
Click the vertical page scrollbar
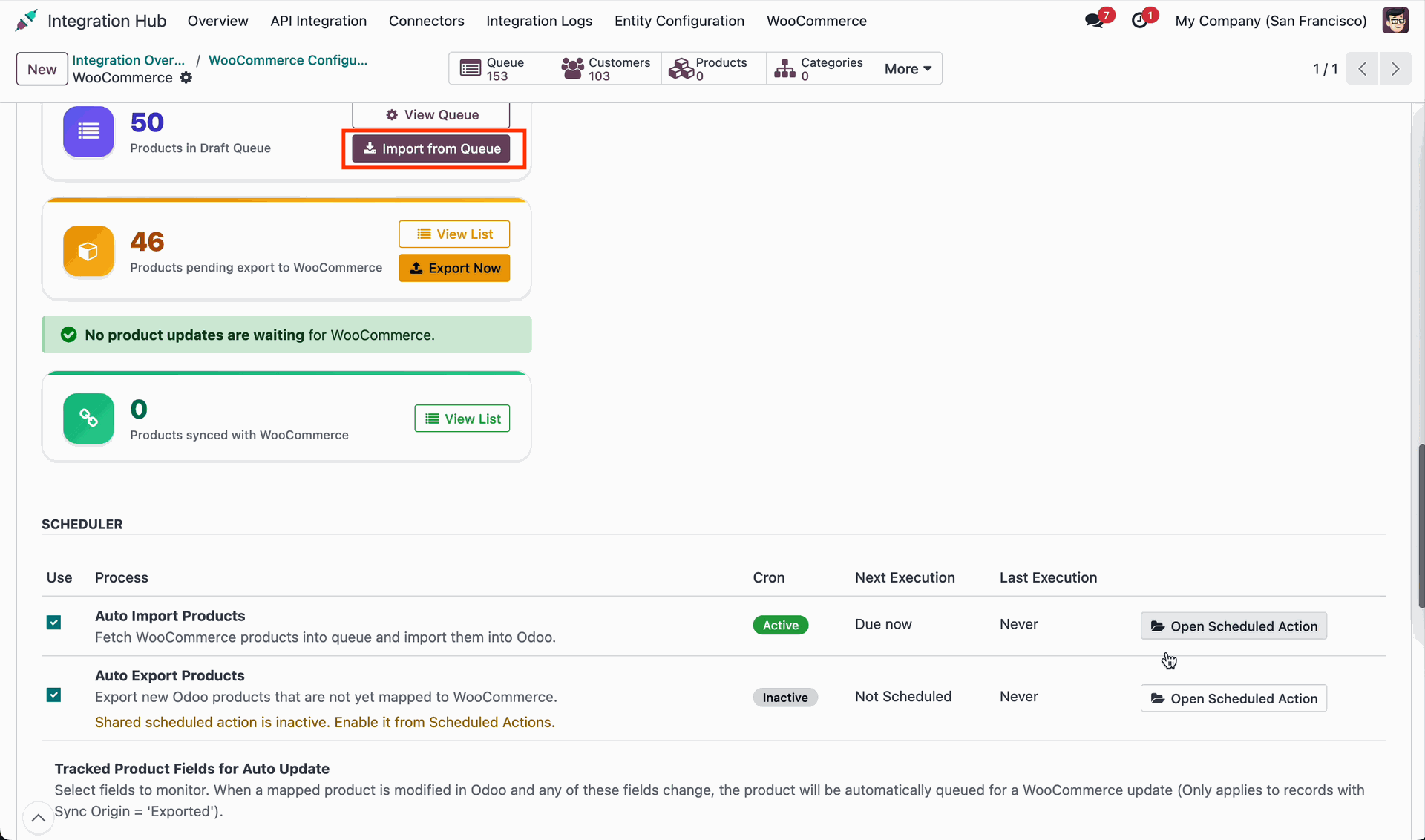[1421, 526]
